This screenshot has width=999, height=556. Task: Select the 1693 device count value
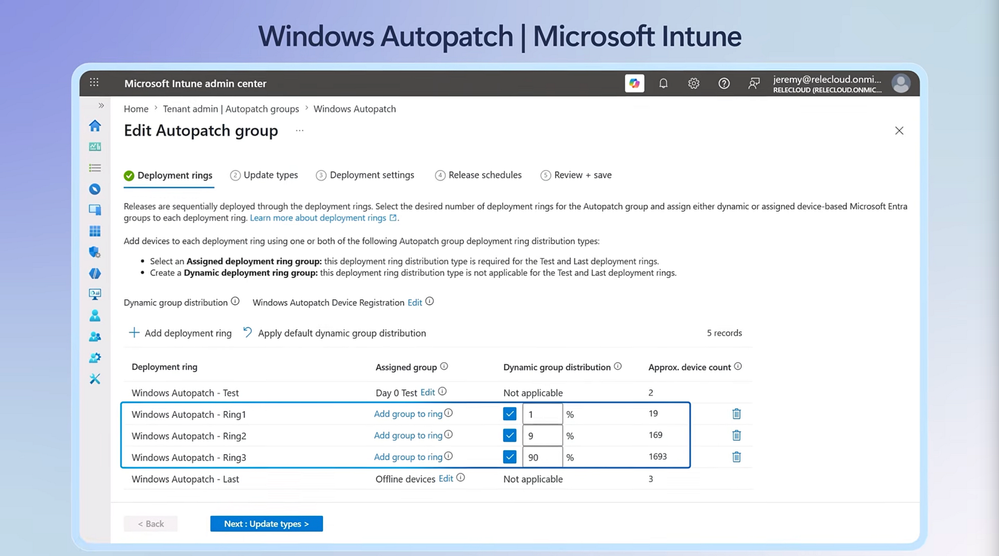pos(658,457)
